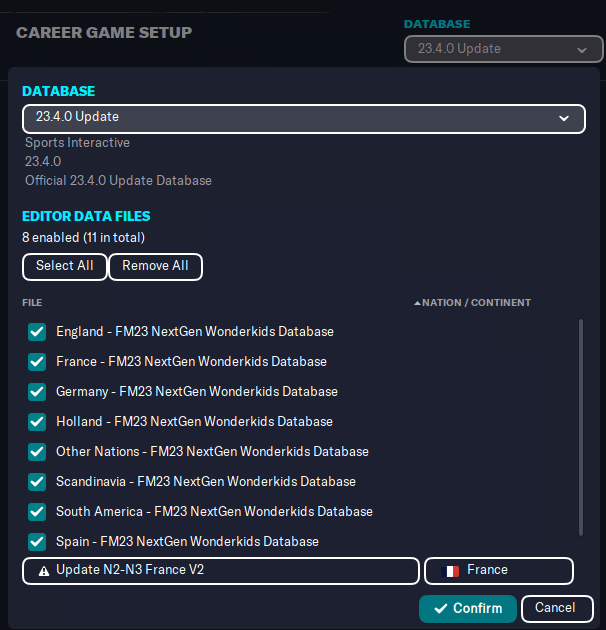Confirm the database selection

(x=468, y=608)
